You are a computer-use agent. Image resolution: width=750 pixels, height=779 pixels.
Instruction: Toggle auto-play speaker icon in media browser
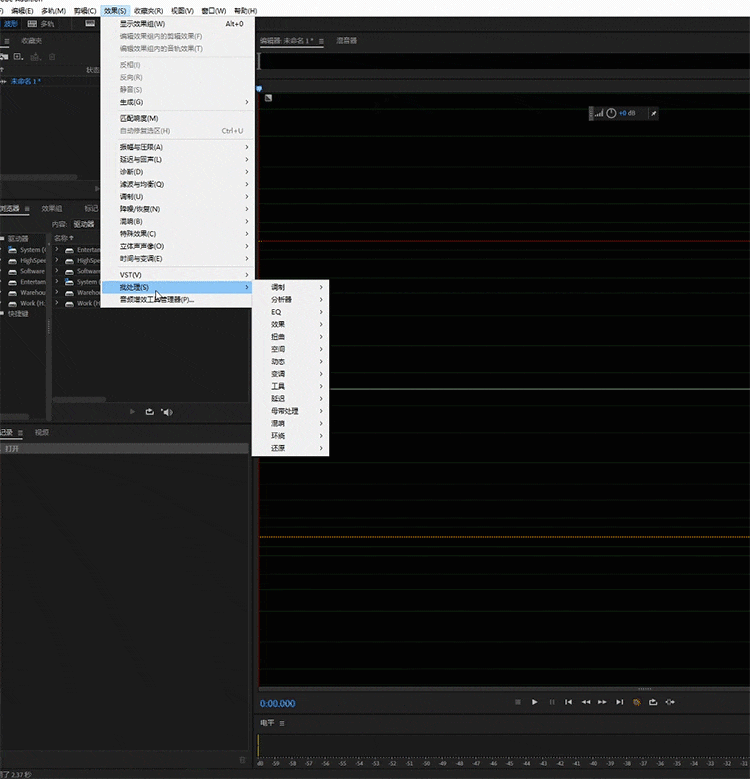click(x=167, y=411)
